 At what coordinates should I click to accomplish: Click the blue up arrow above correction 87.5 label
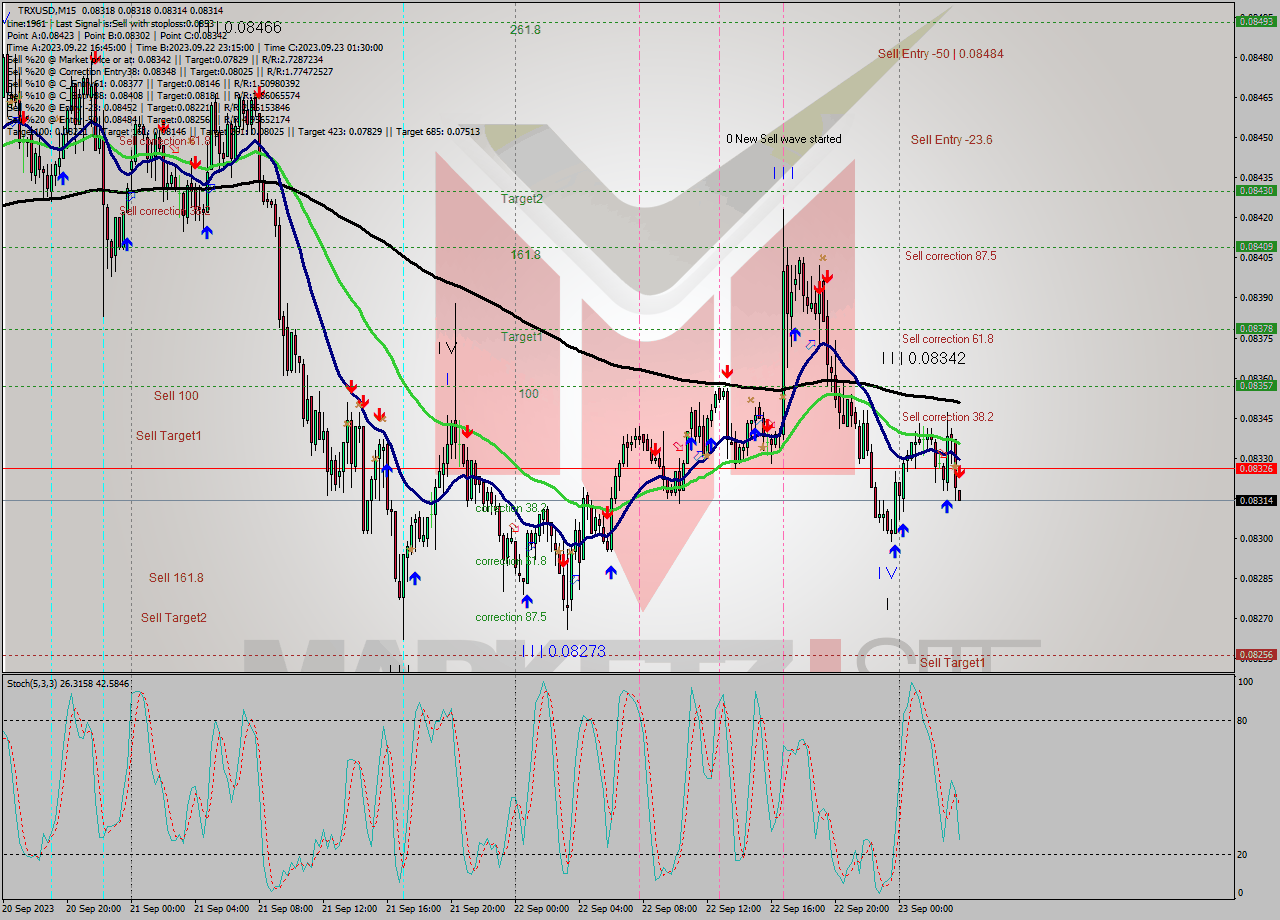(x=527, y=600)
